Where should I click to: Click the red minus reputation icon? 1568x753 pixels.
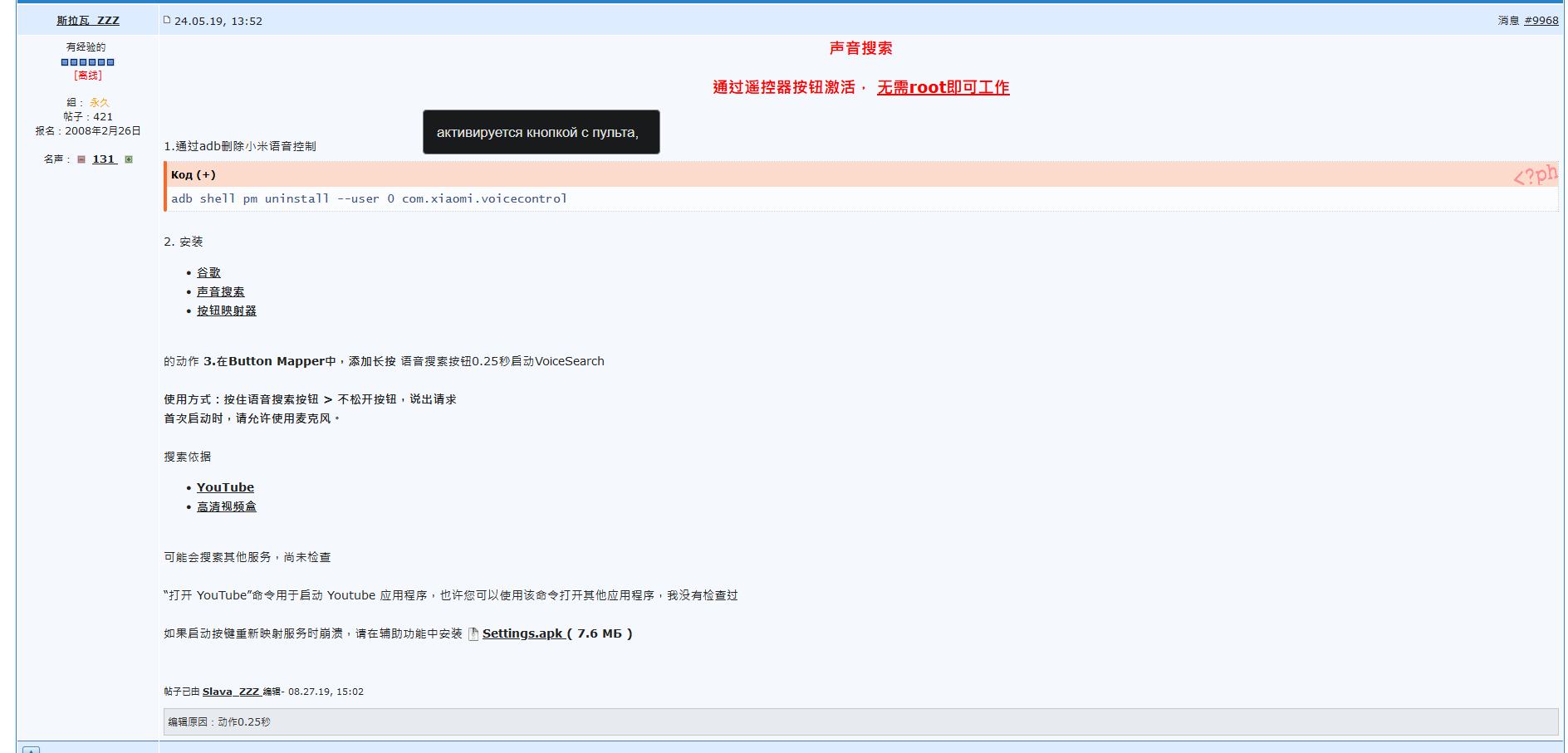tap(81, 159)
